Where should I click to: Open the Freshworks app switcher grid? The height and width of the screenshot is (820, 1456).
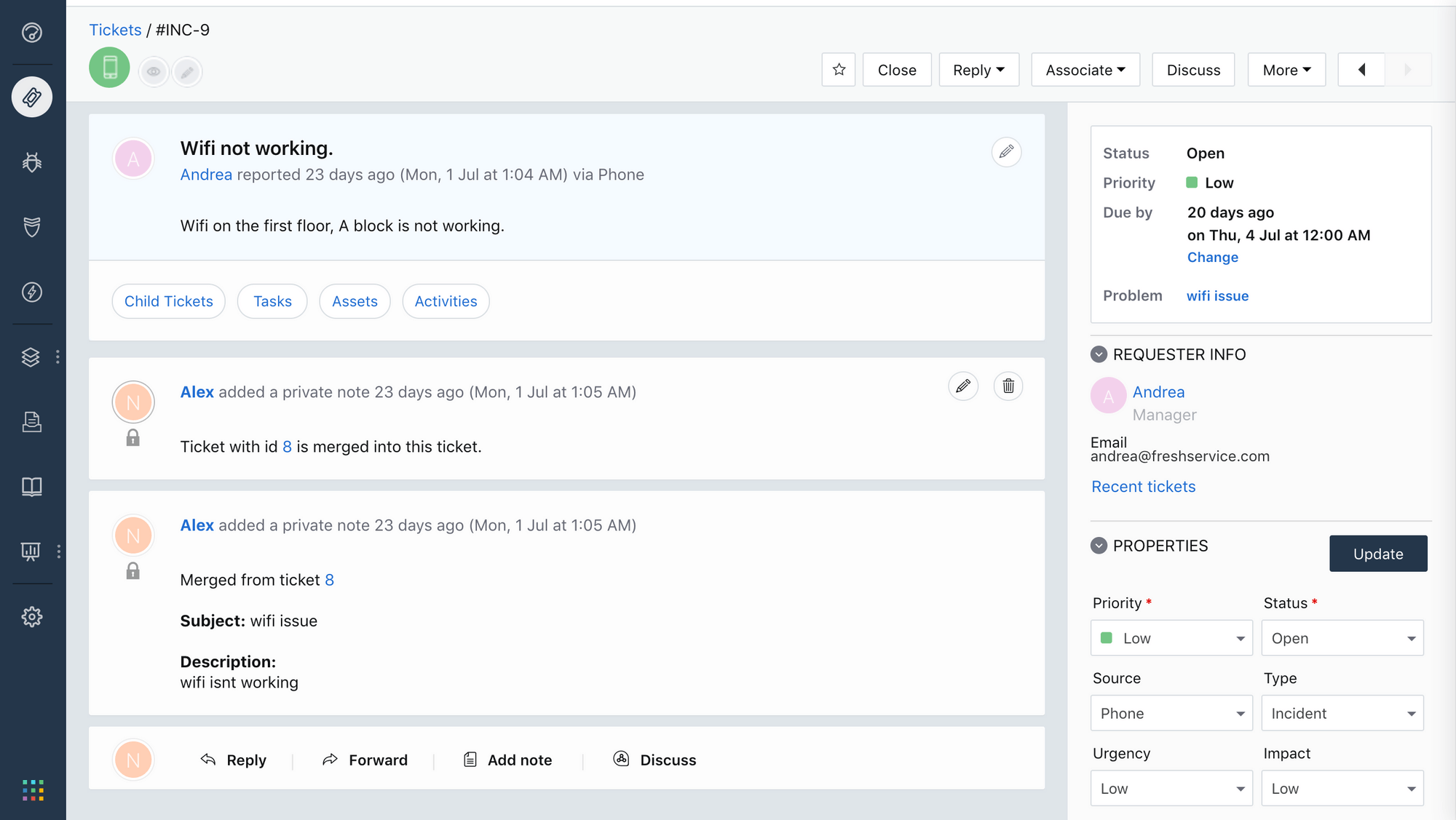pos(33,790)
